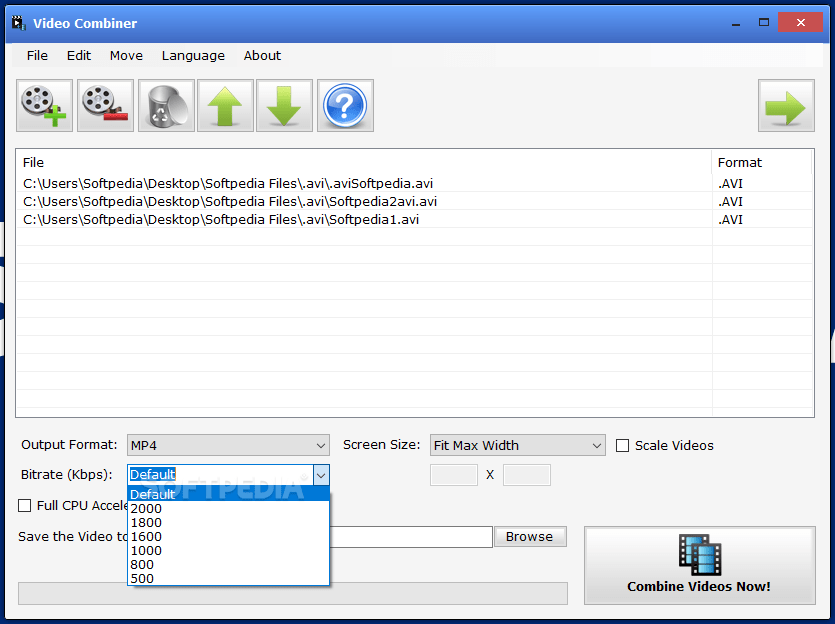Start combining with the green arrow icon
Image resolution: width=835 pixels, height=624 pixels.
tap(786, 104)
